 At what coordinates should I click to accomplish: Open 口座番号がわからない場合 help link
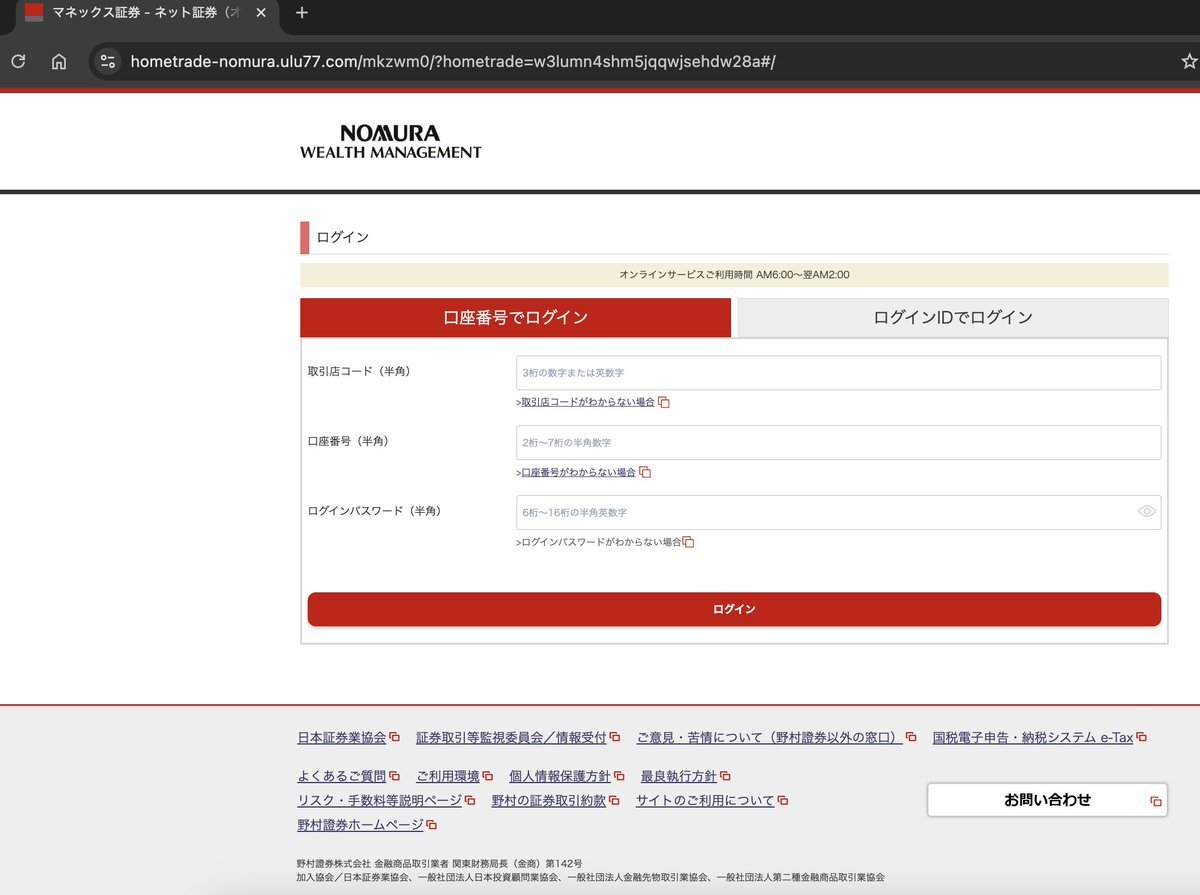point(578,472)
